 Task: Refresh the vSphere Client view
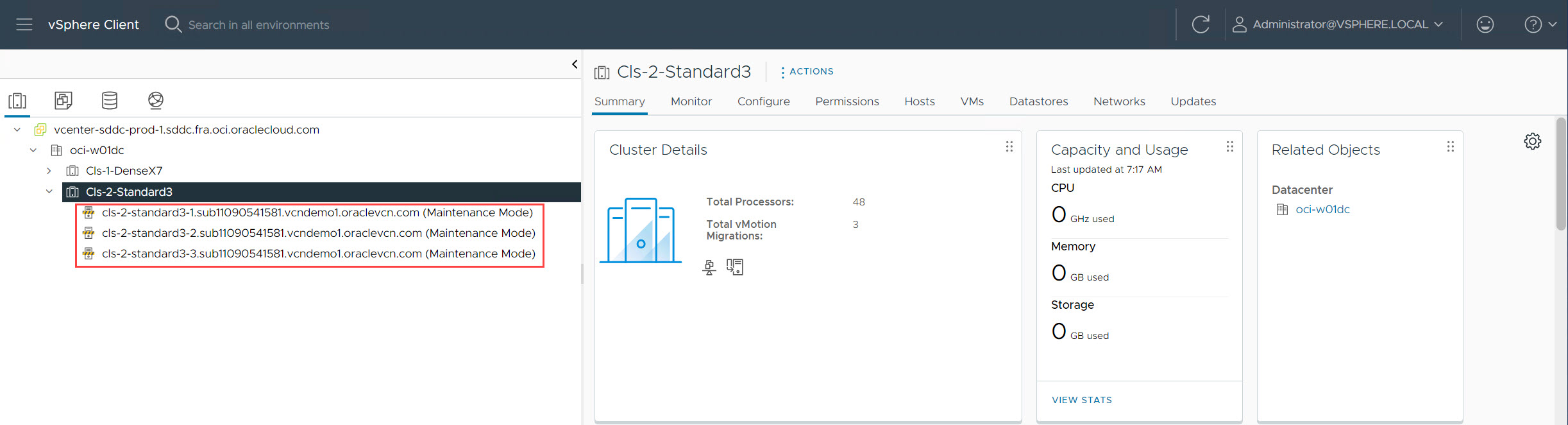click(1201, 24)
